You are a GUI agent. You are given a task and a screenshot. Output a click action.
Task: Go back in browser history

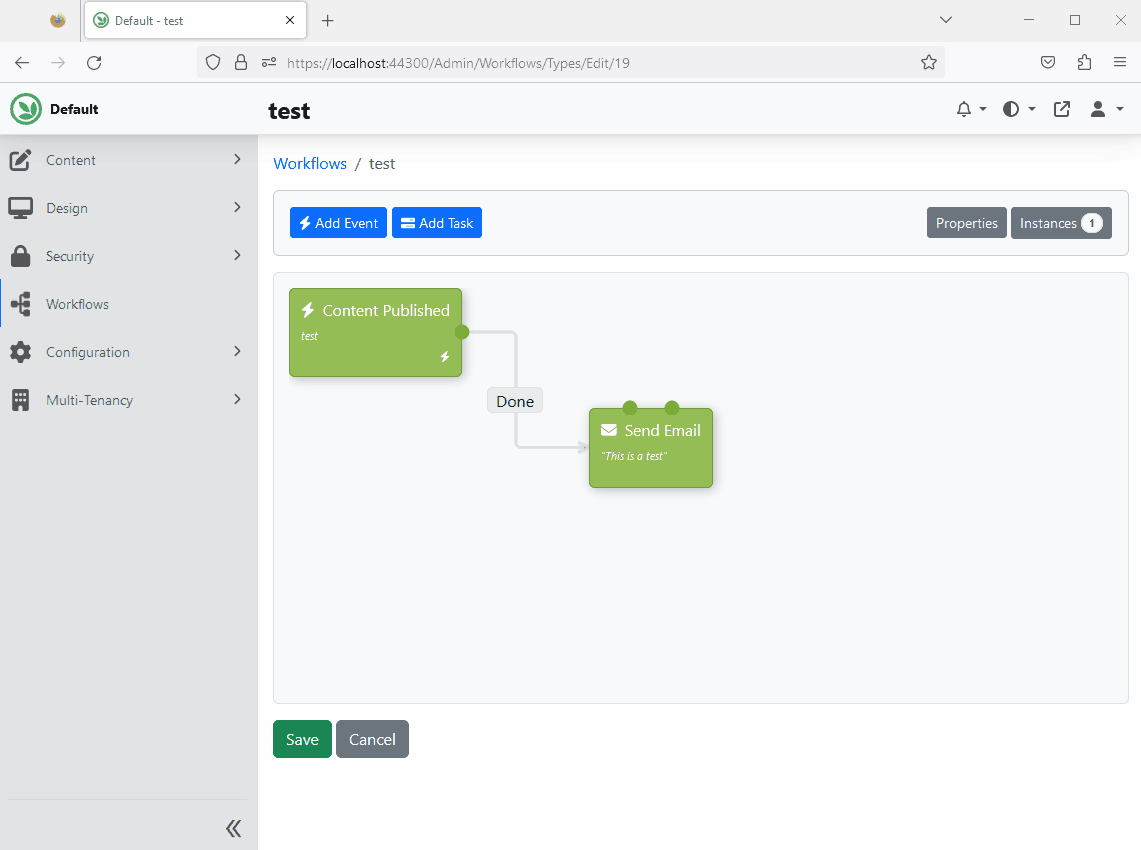[x=22, y=63]
